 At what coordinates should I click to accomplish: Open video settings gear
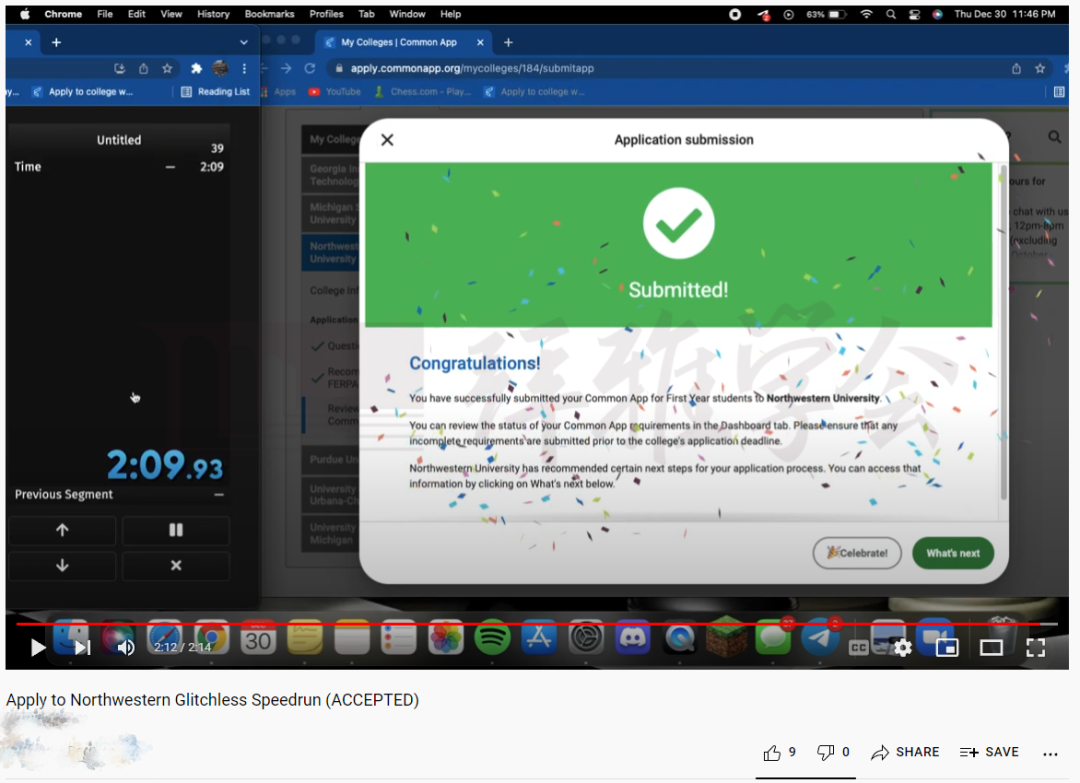(902, 647)
